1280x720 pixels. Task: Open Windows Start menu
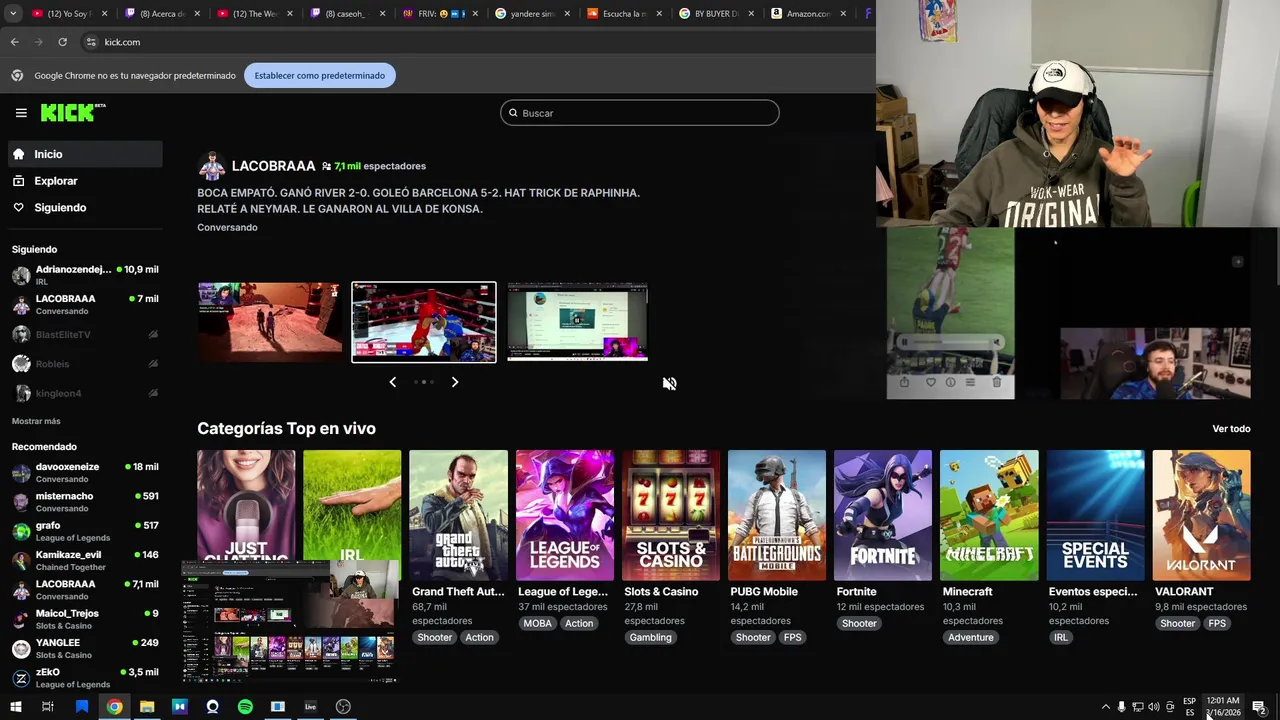(15, 707)
